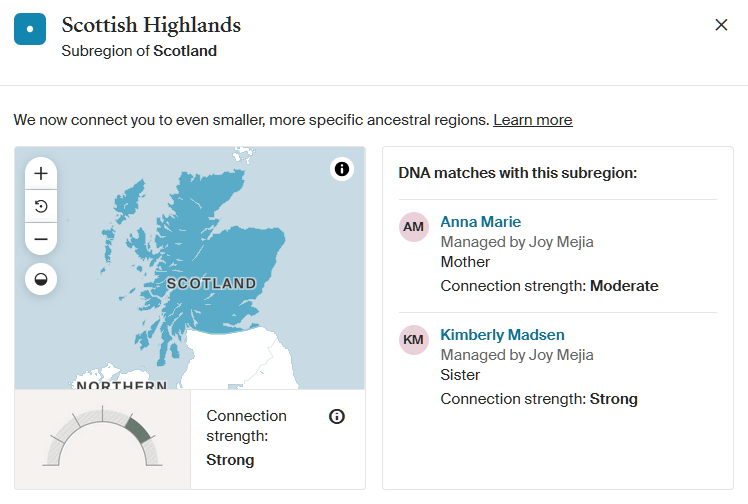Viewport: 748px width, 504px height.
Task: Click the Scottish Highlands heading
Action: coord(151,25)
